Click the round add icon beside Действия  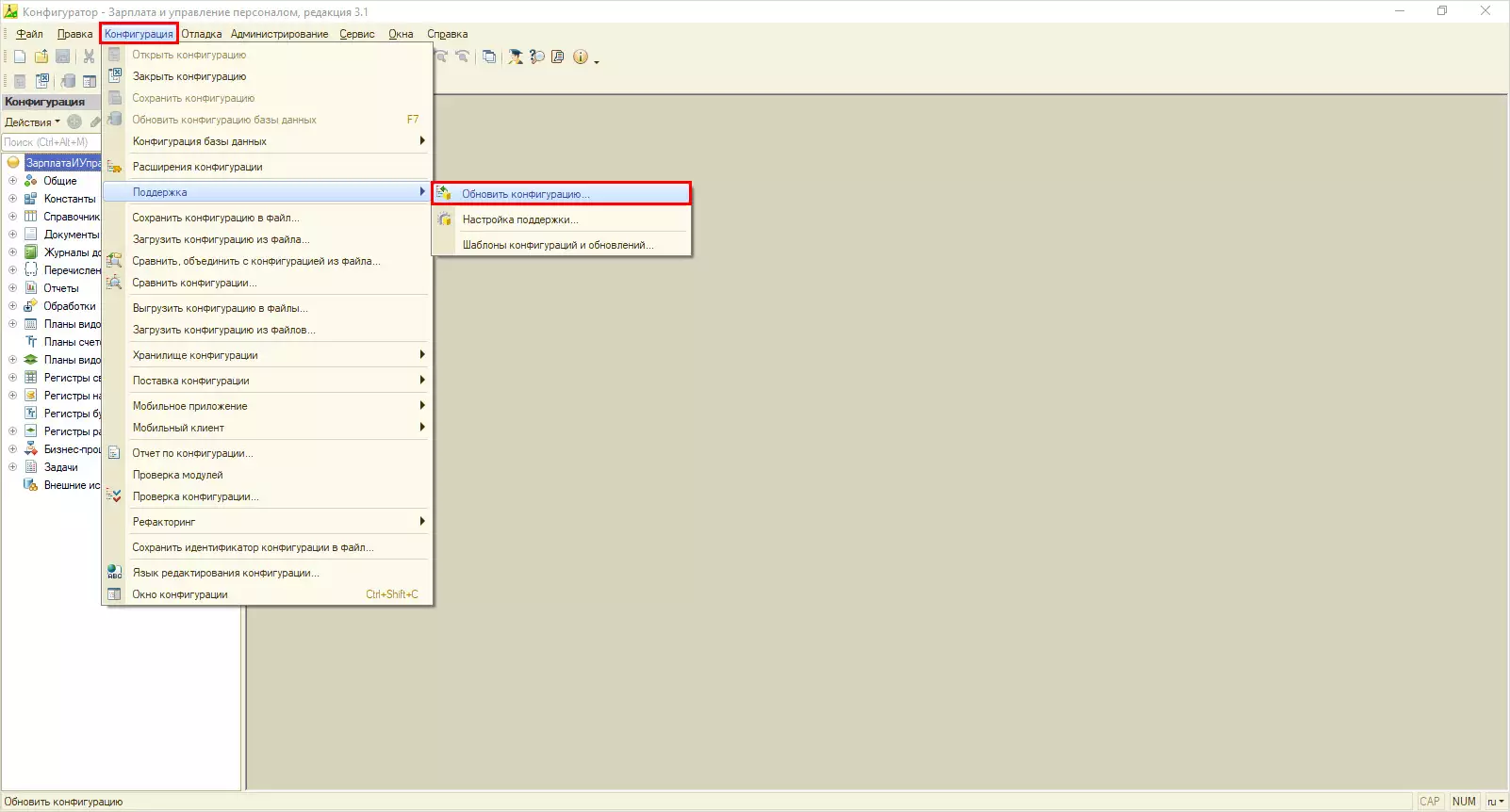pos(74,122)
